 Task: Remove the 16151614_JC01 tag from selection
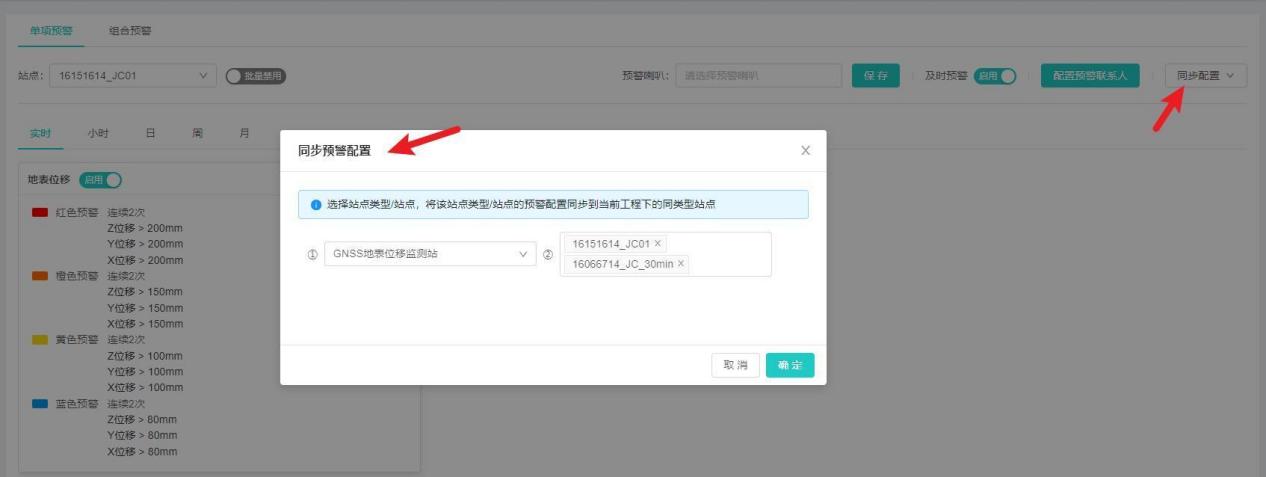pyautogui.click(x=658, y=244)
